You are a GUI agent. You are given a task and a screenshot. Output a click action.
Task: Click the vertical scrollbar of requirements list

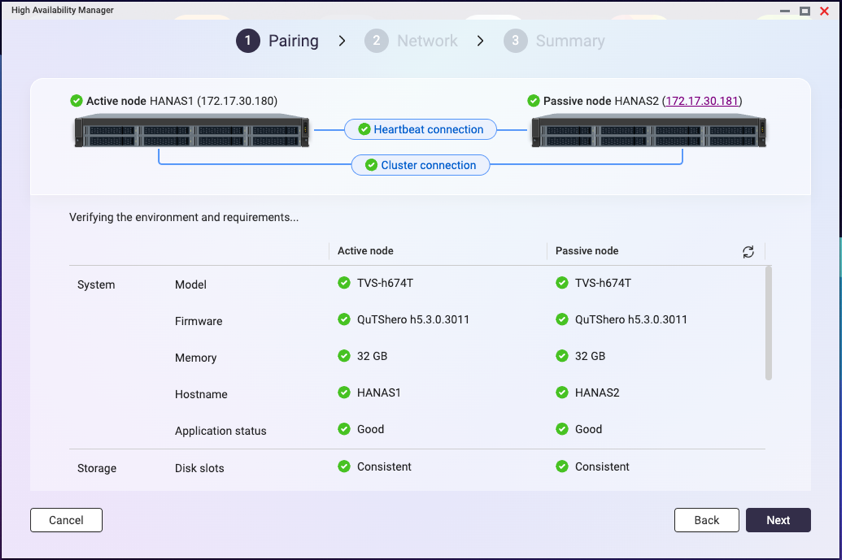point(768,322)
